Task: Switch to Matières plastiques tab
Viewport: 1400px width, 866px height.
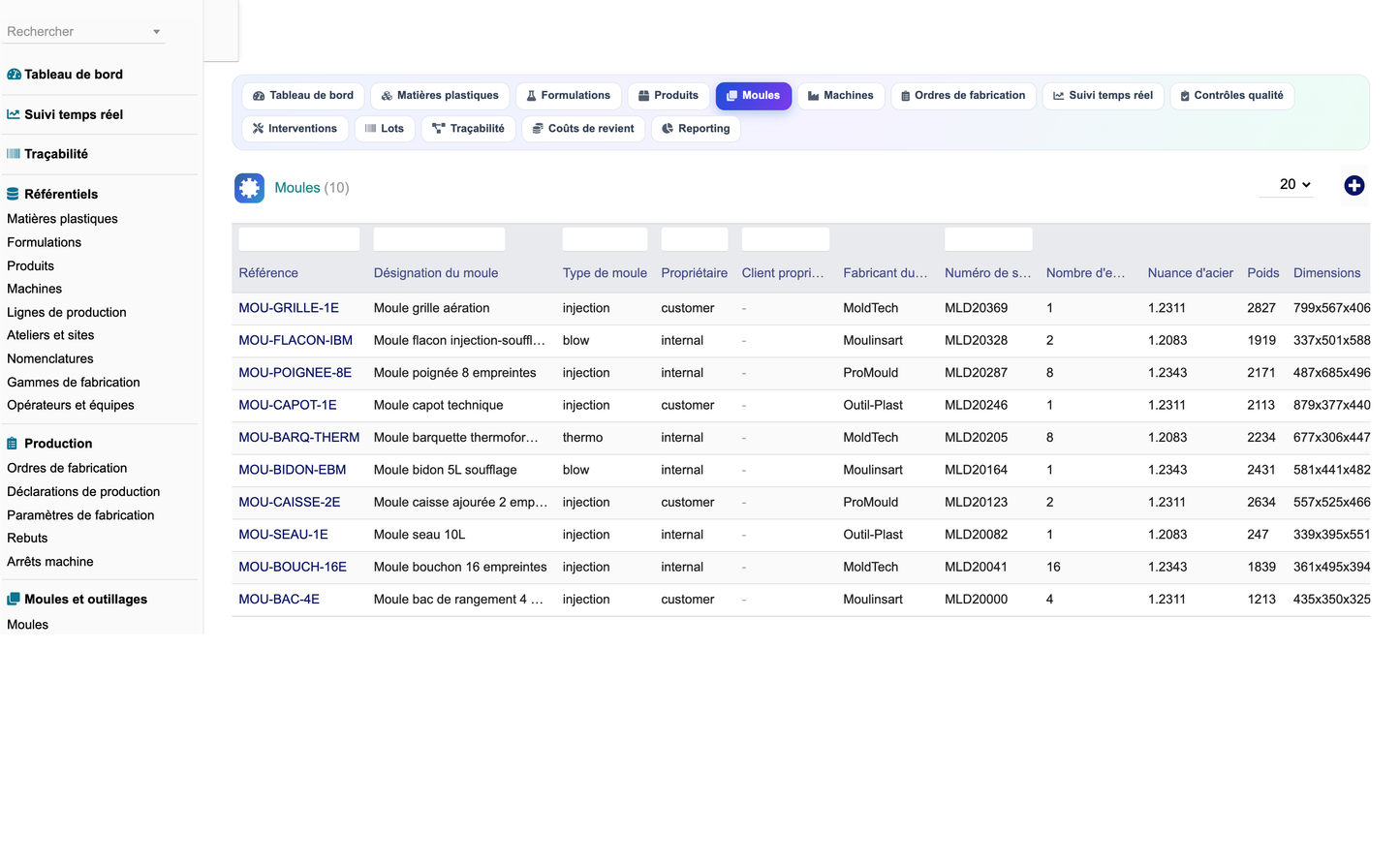Action: (x=440, y=96)
